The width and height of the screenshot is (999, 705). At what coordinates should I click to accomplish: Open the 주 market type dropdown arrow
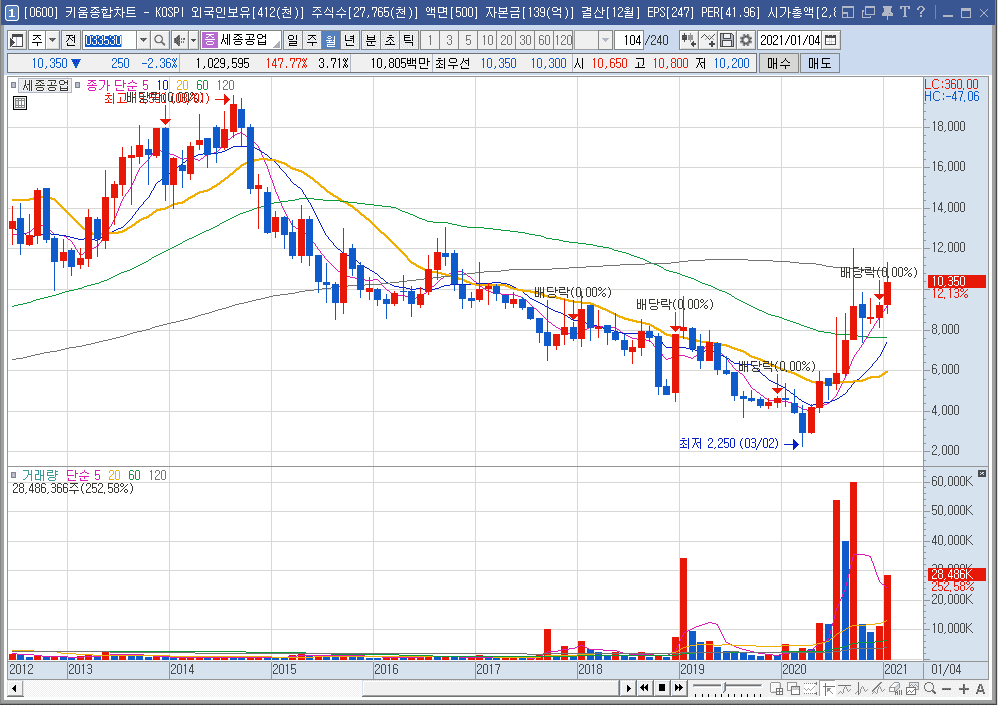coord(52,41)
